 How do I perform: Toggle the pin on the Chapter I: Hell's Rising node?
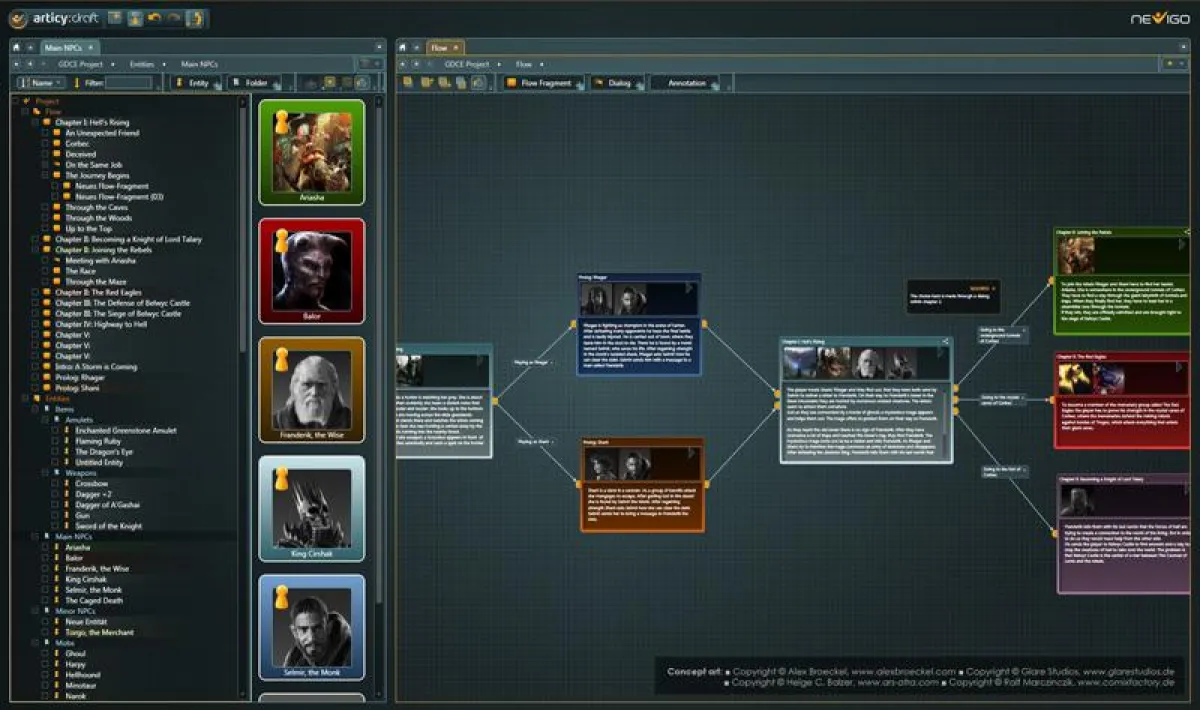(x=946, y=340)
